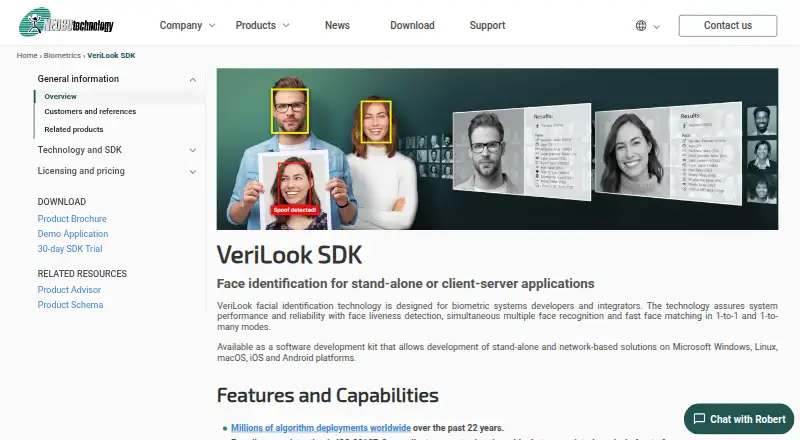Download the Product Brochure
The image size is (800, 440).
pos(72,218)
